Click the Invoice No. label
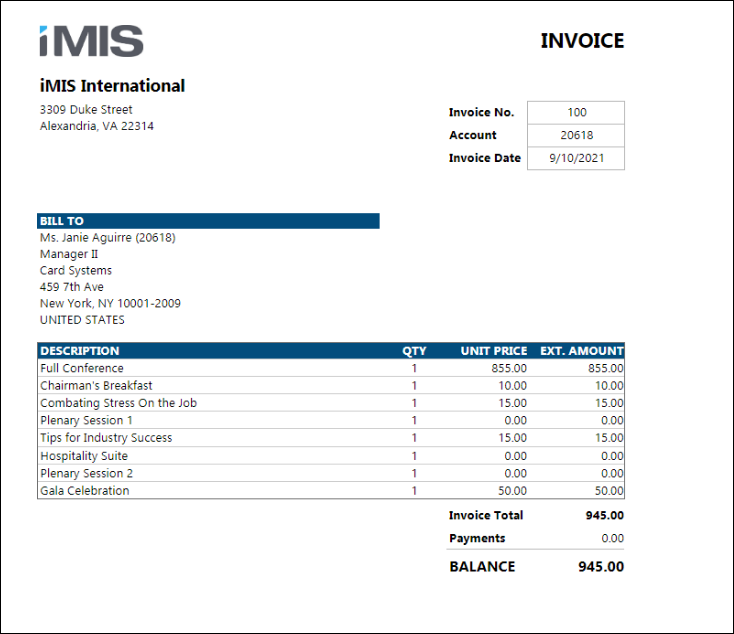 coord(482,112)
